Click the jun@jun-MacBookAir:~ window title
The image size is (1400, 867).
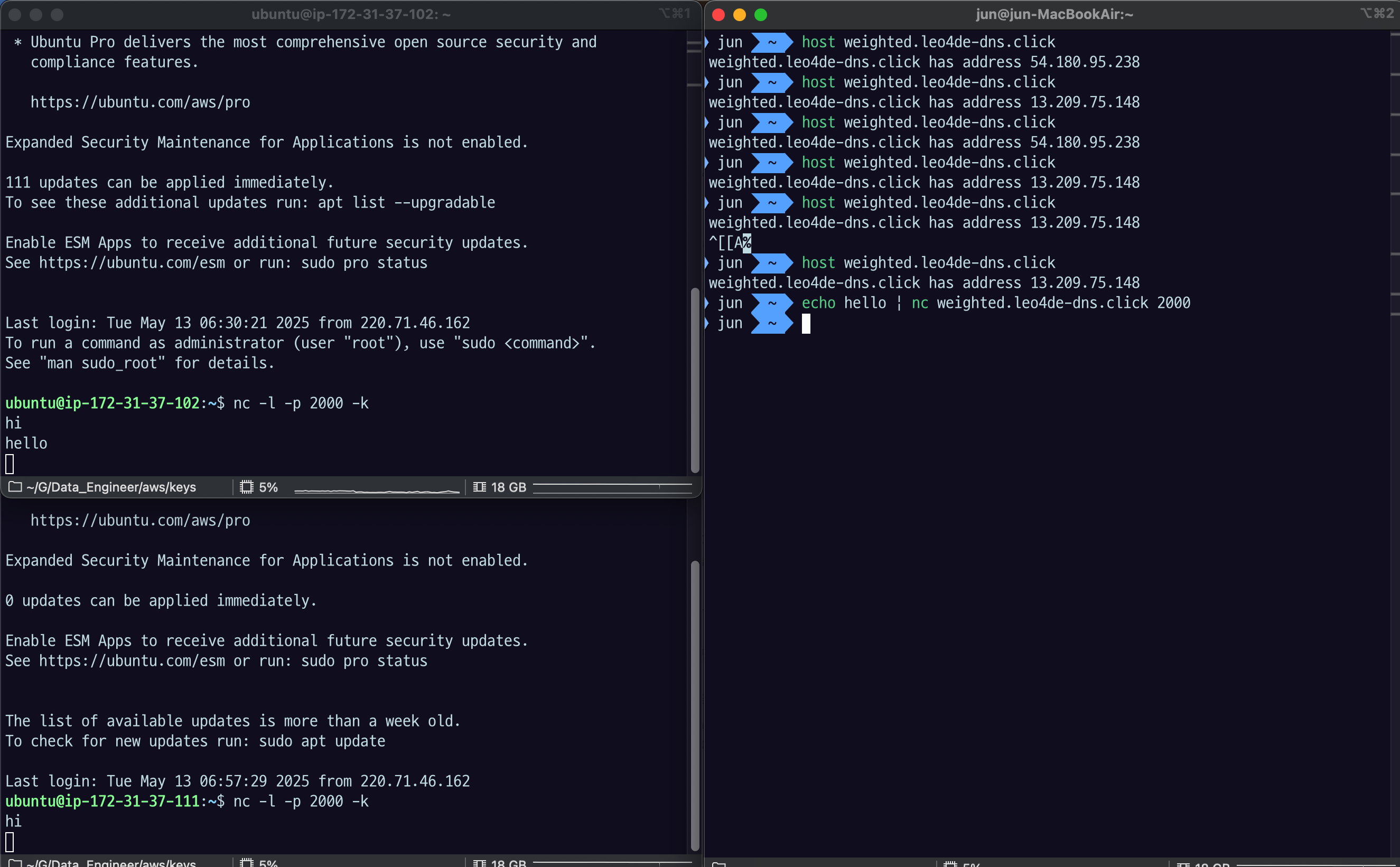click(1054, 14)
